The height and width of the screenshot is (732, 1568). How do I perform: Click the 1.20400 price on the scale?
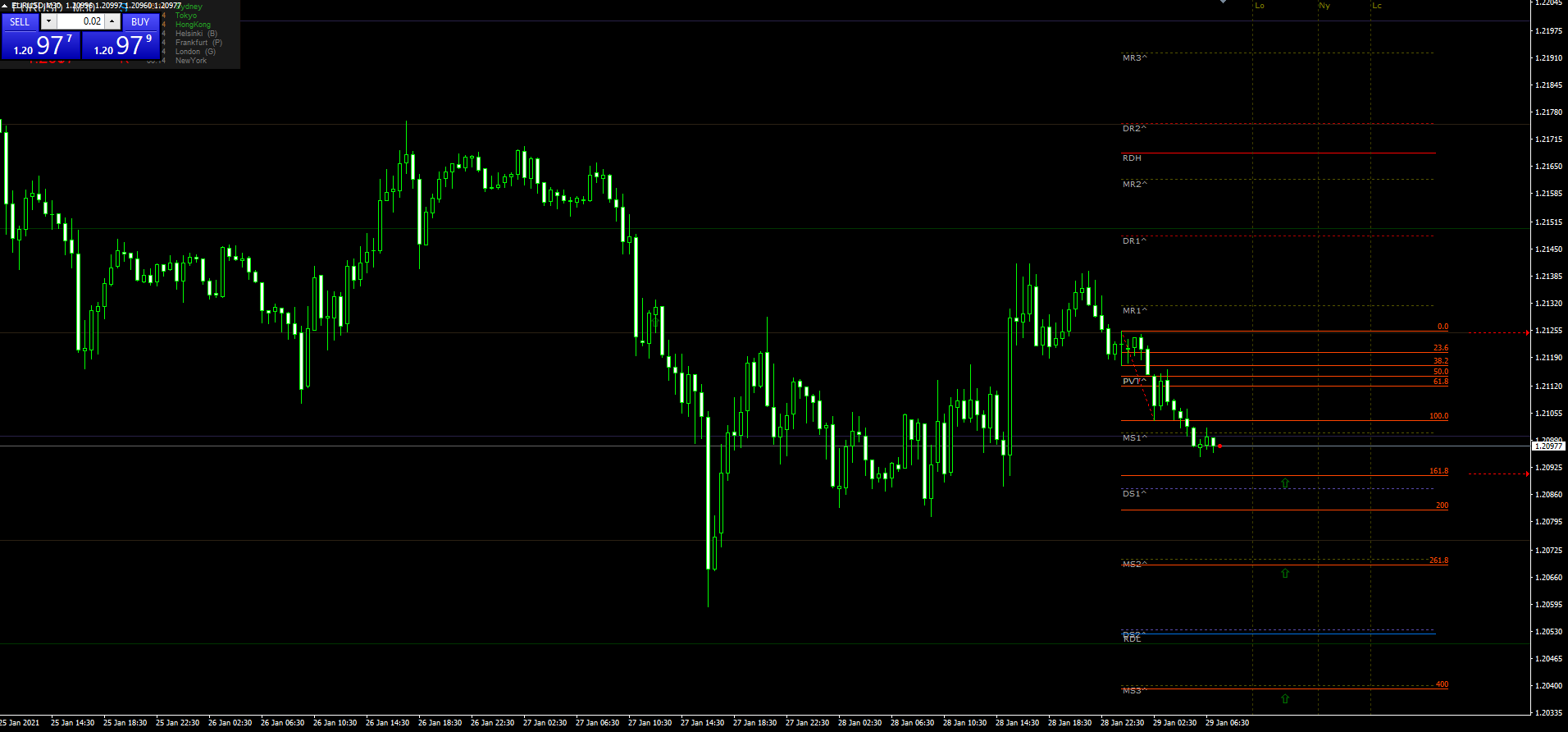pos(1548,686)
